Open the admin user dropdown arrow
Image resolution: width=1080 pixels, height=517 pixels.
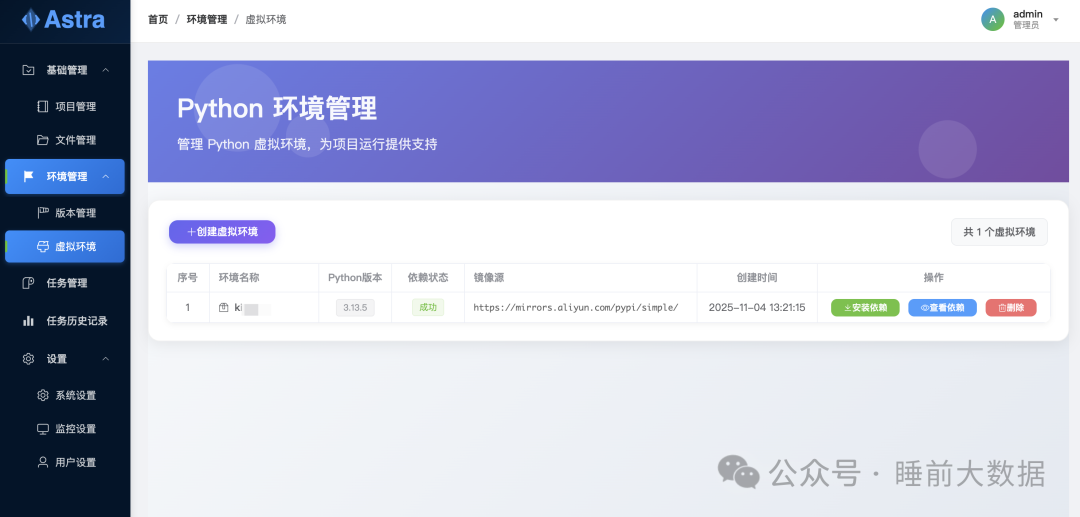coord(1056,20)
